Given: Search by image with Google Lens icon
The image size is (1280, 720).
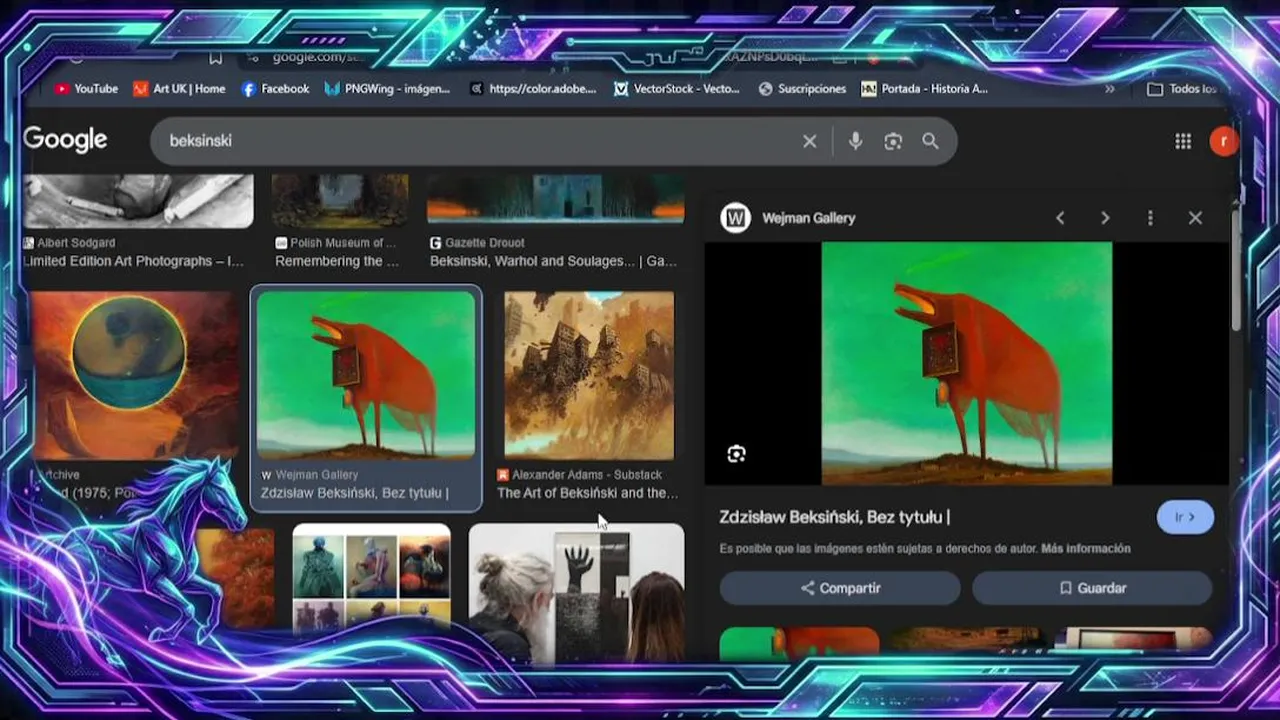Looking at the screenshot, I should pyautogui.click(x=893, y=142).
